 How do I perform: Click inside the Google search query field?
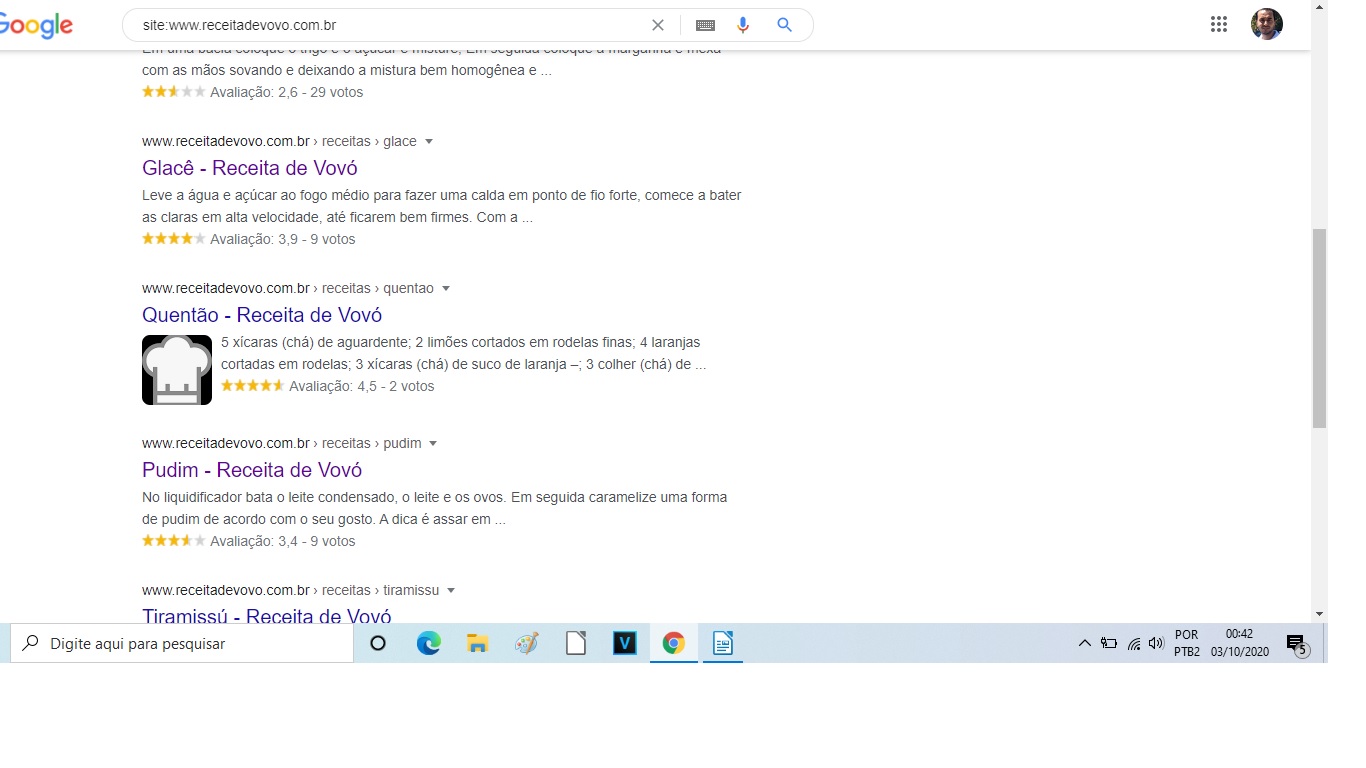(x=390, y=25)
